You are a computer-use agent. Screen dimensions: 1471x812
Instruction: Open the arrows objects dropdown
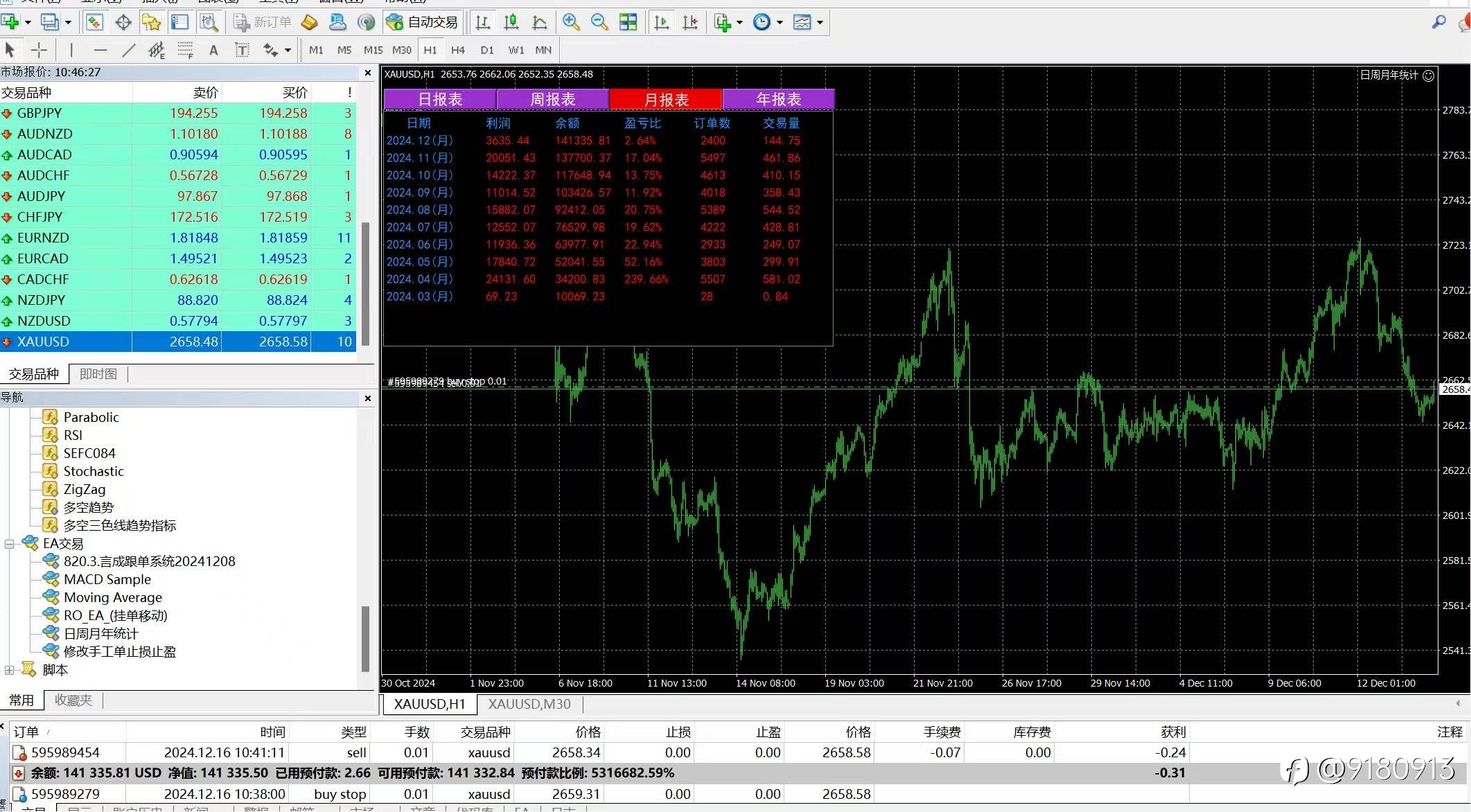point(288,50)
